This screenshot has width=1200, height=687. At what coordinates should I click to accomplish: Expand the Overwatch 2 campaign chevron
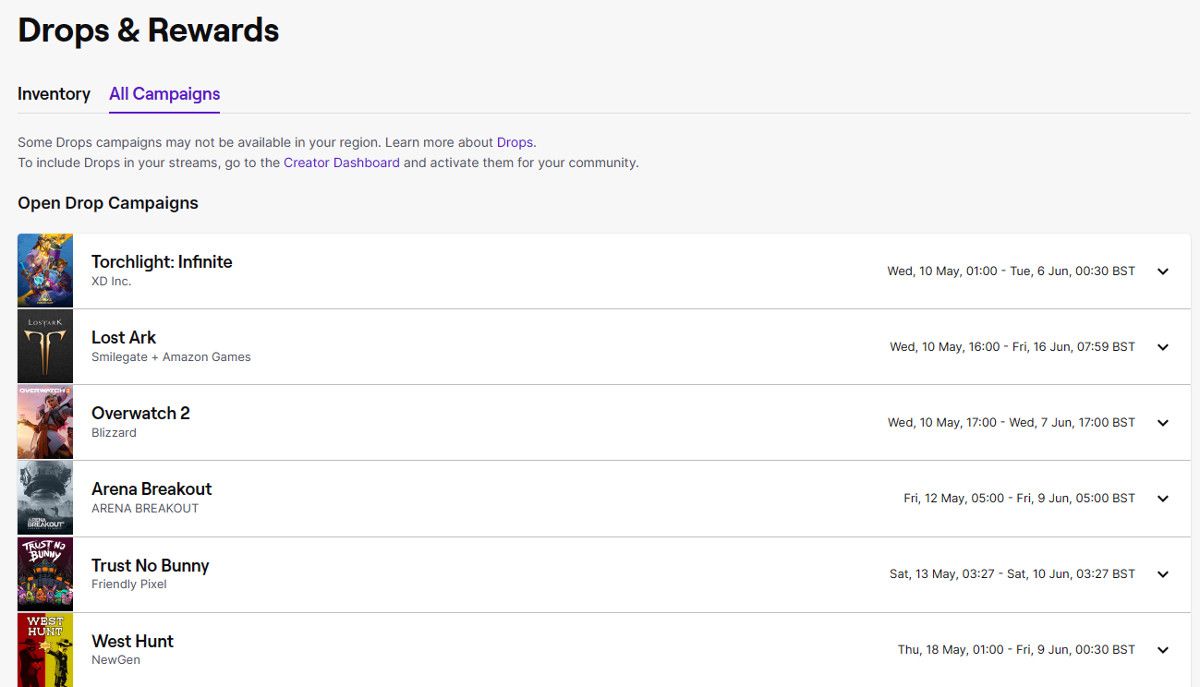coord(1163,423)
